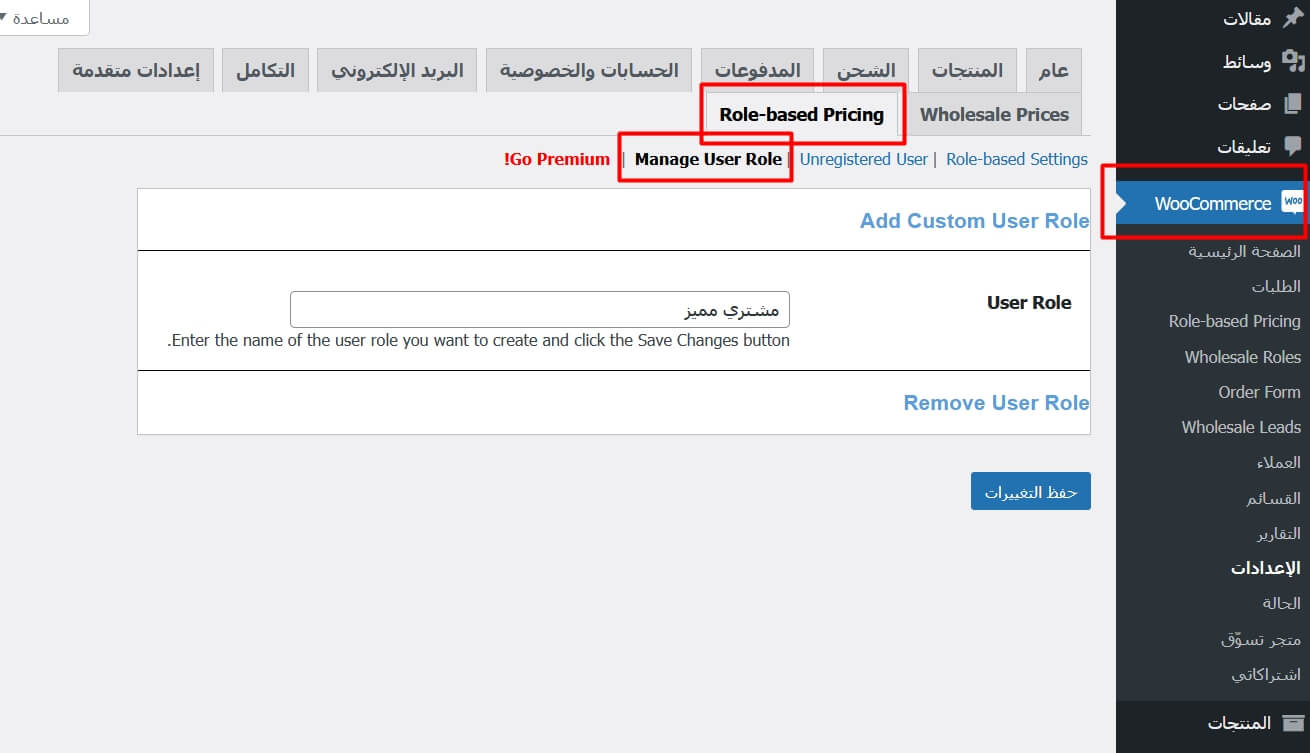Open the مقالات menu item

click(1247, 19)
